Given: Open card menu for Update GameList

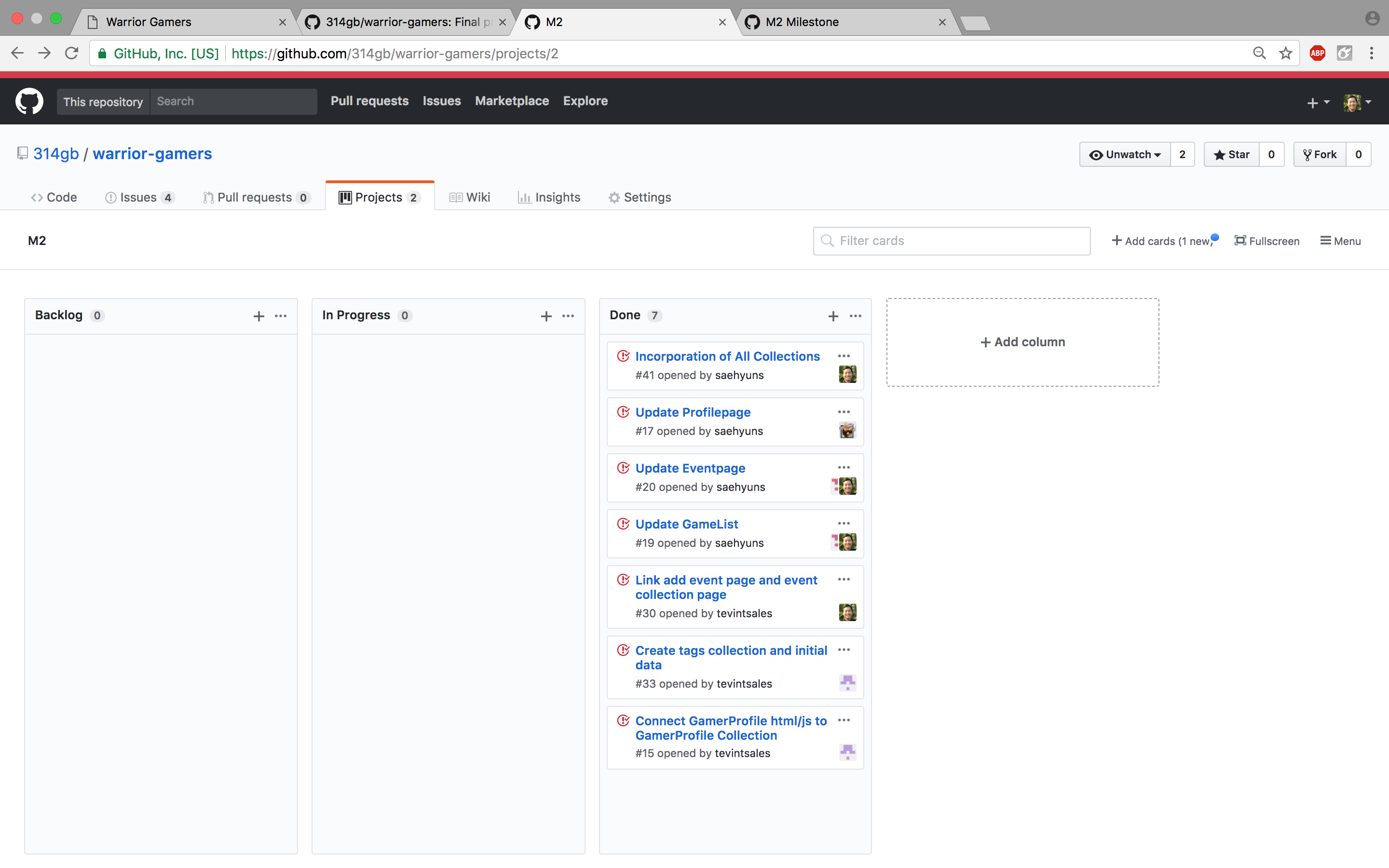Looking at the screenshot, I should coord(844,523).
